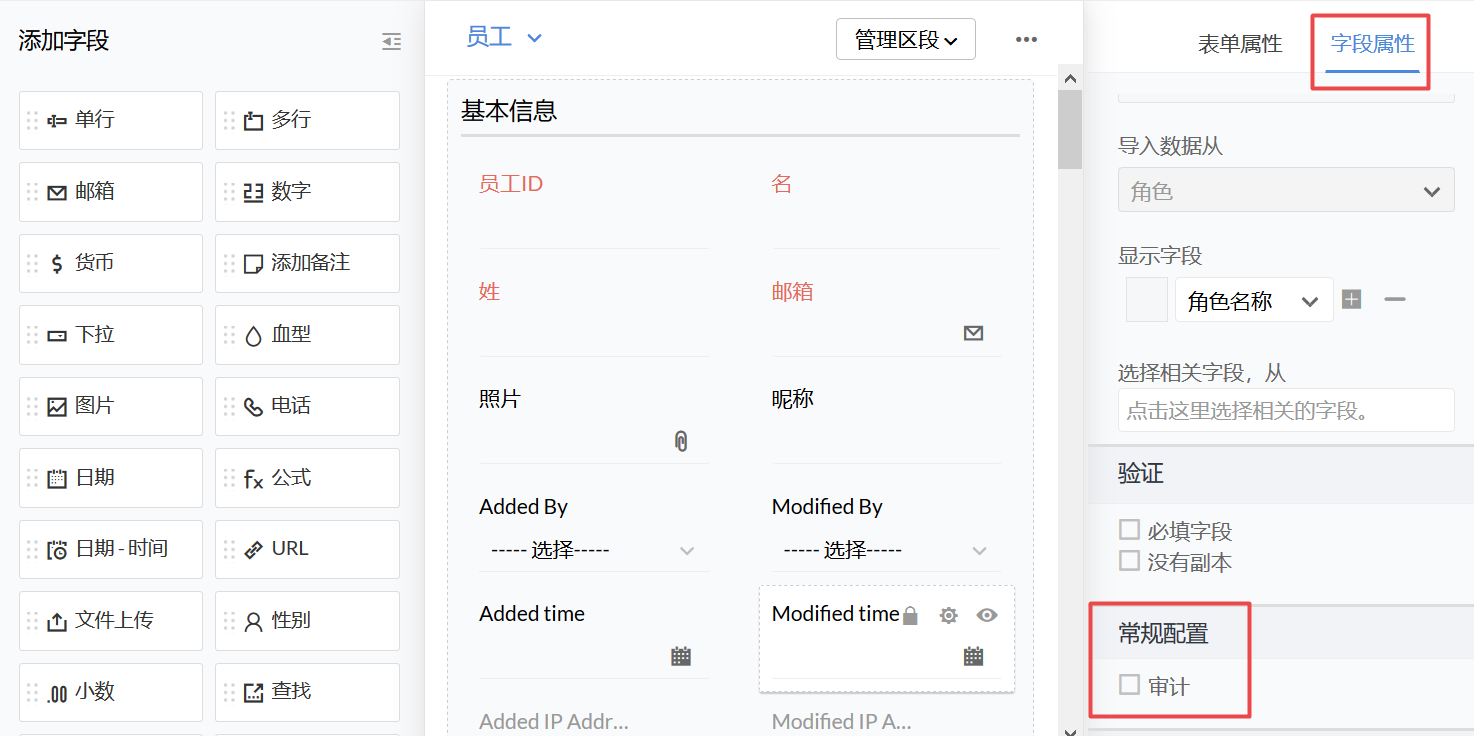Click the Added IP Addr... field label
Image resolution: width=1474 pixels, height=736 pixels.
coord(554,721)
